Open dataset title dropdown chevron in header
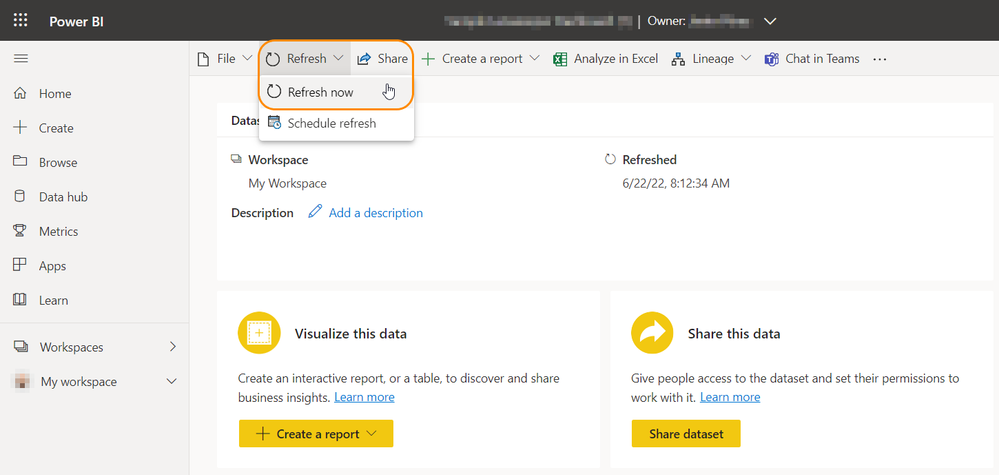This screenshot has height=475, width=999. click(x=769, y=21)
